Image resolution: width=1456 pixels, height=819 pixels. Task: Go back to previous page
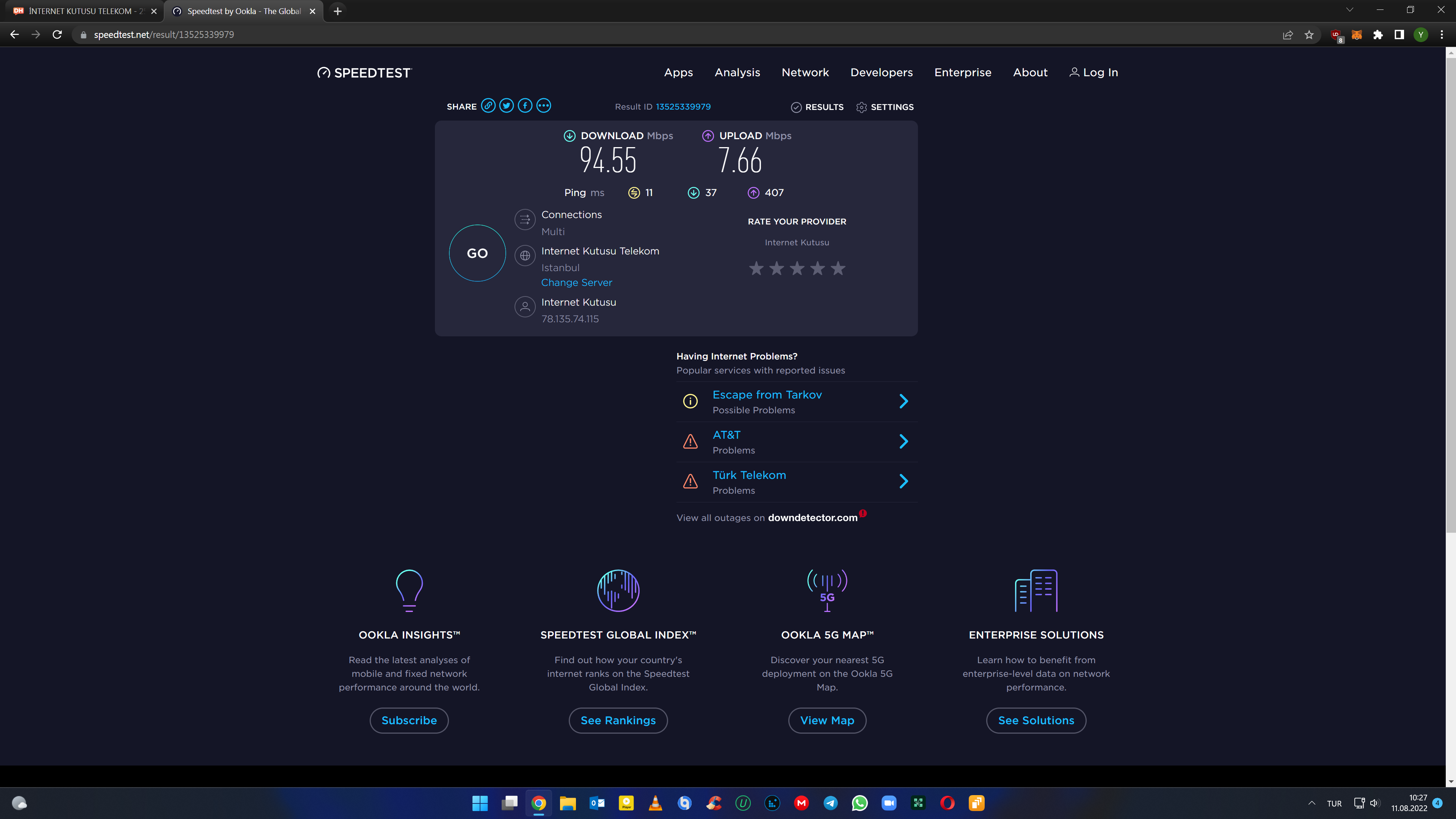(15, 35)
